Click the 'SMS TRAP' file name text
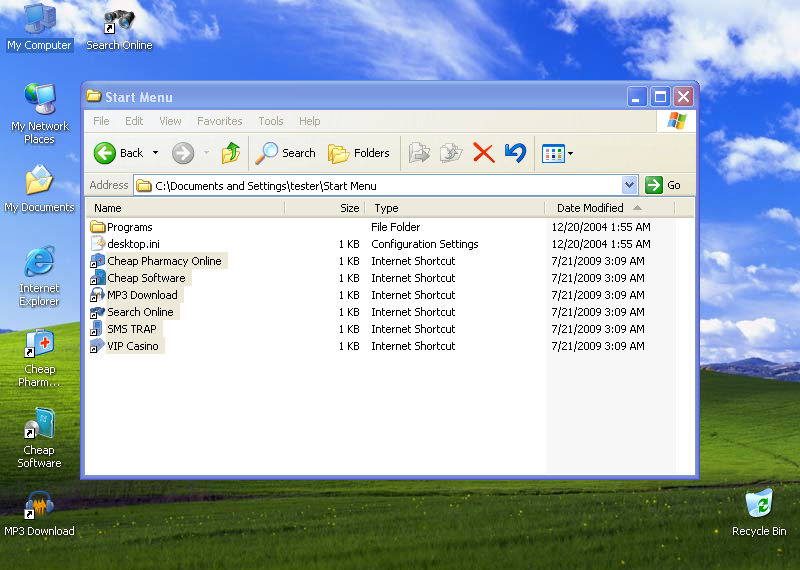The width and height of the screenshot is (800, 570). coord(132,329)
